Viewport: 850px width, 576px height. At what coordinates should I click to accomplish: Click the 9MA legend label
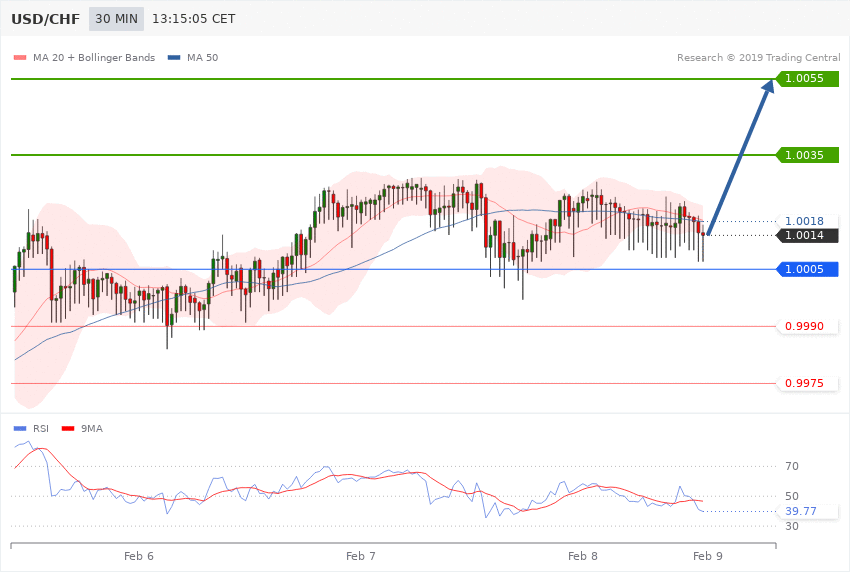pos(92,429)
